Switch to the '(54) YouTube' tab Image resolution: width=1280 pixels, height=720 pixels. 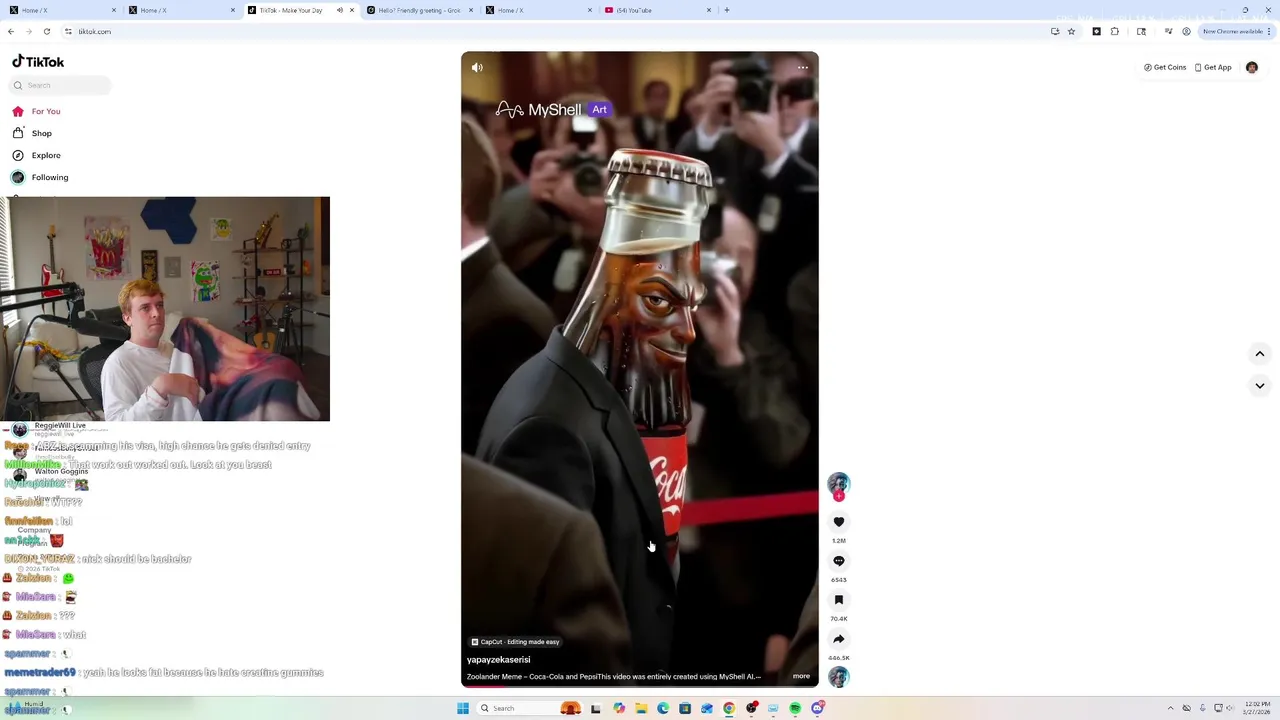tap(656, 10)
